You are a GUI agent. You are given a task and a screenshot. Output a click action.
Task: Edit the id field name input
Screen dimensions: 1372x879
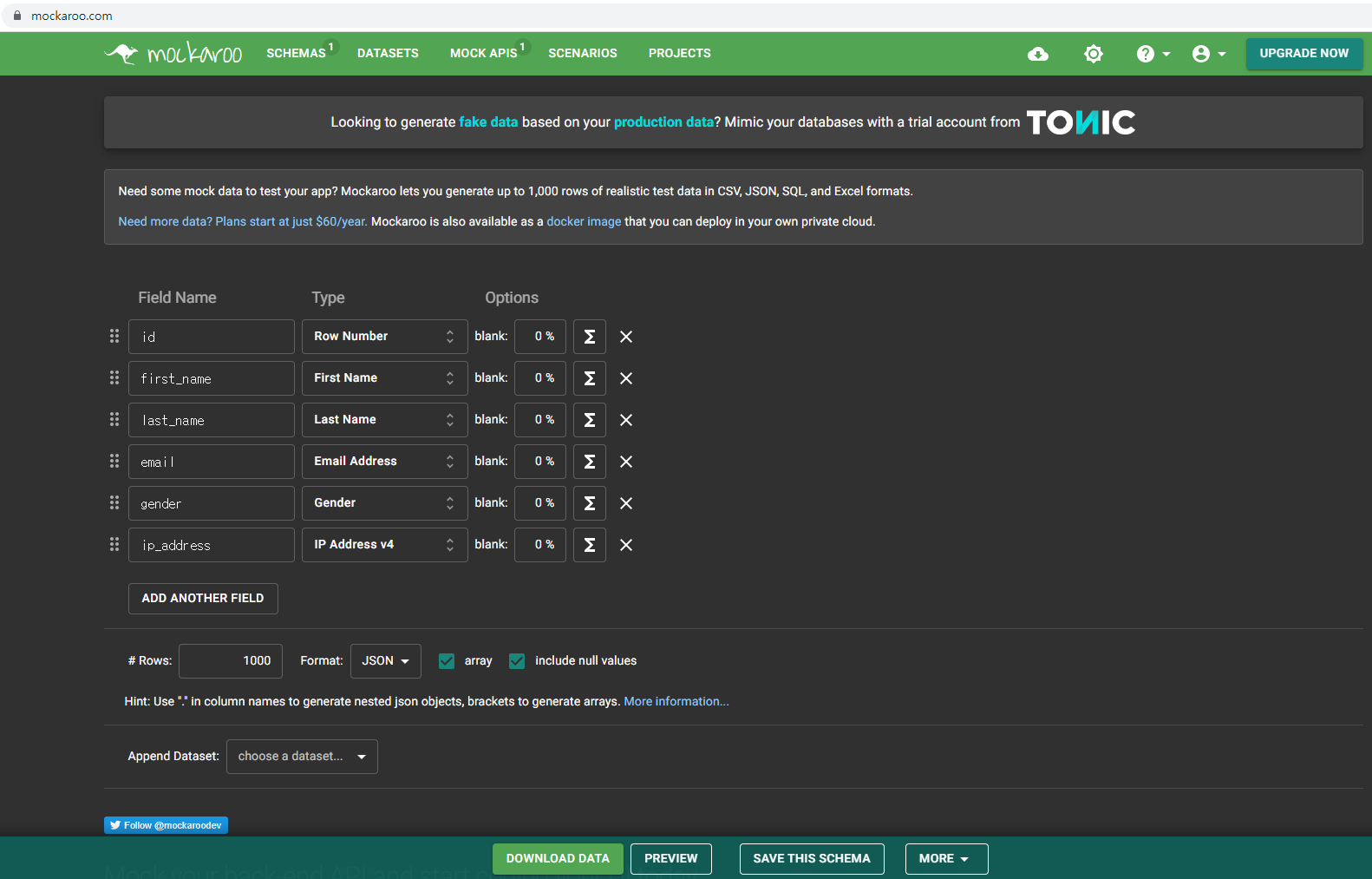(212, 337)
